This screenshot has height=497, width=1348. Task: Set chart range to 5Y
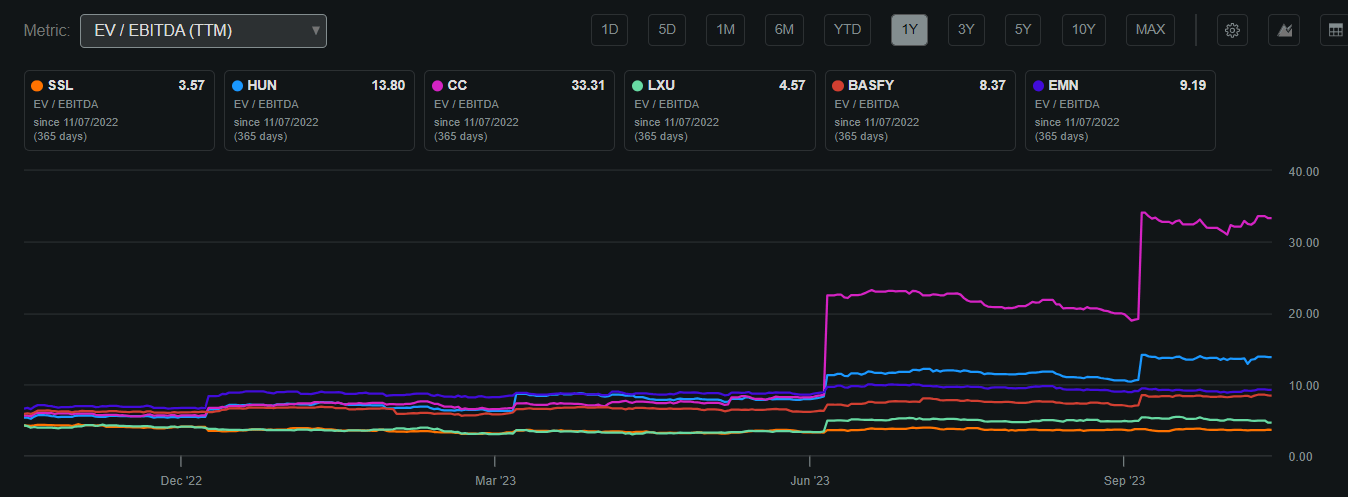(1023, 30)
